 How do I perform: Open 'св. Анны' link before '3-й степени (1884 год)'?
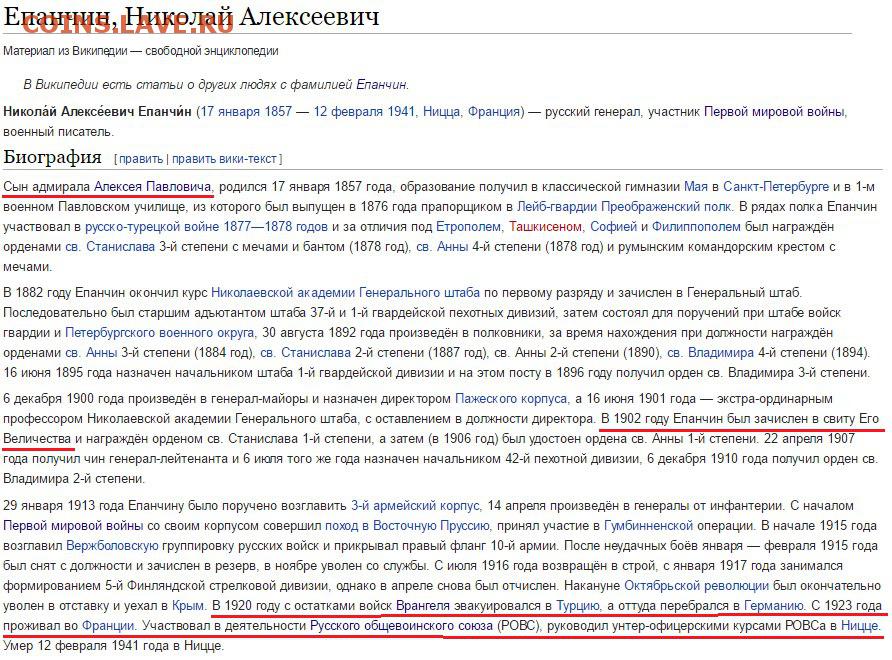coord(90,353)
